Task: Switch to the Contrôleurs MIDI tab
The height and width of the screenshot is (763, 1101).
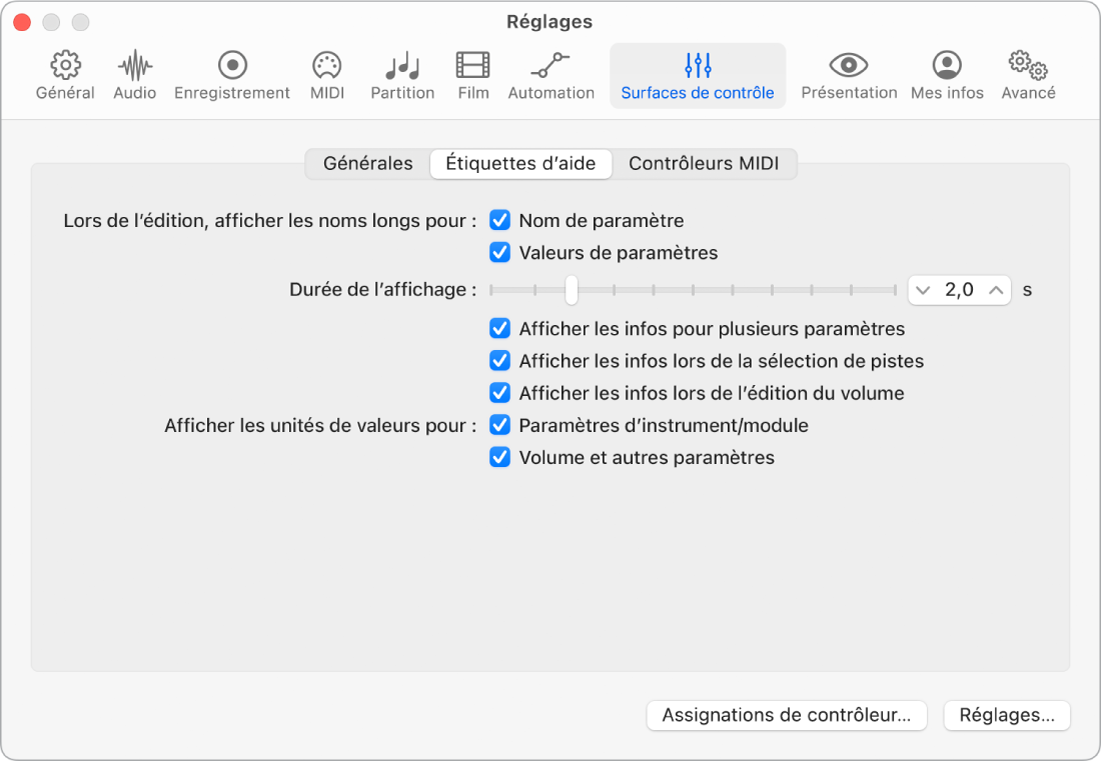Action: [x=704, y=164]
